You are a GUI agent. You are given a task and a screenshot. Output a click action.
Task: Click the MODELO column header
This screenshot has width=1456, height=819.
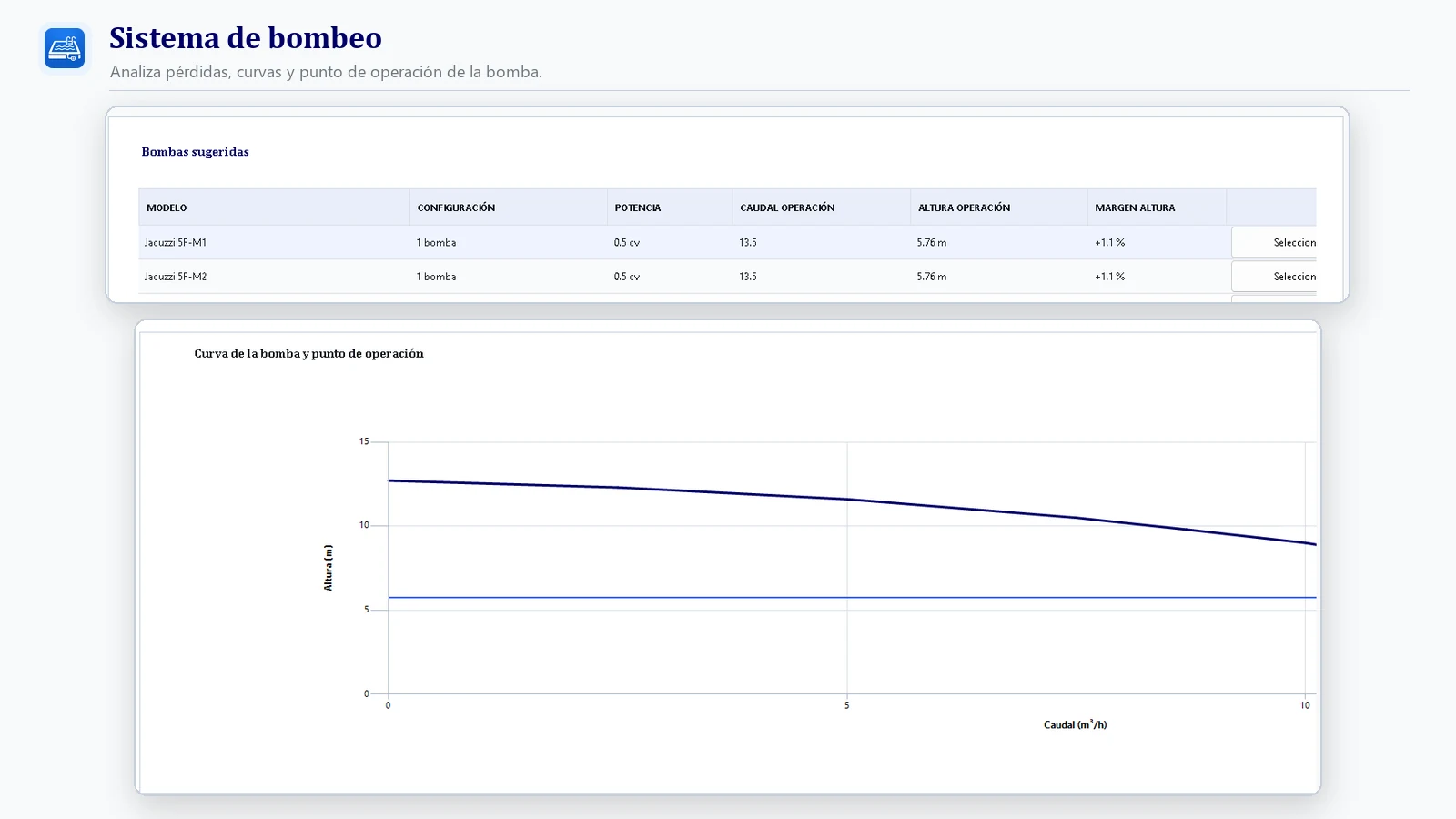tap(167, 207)
